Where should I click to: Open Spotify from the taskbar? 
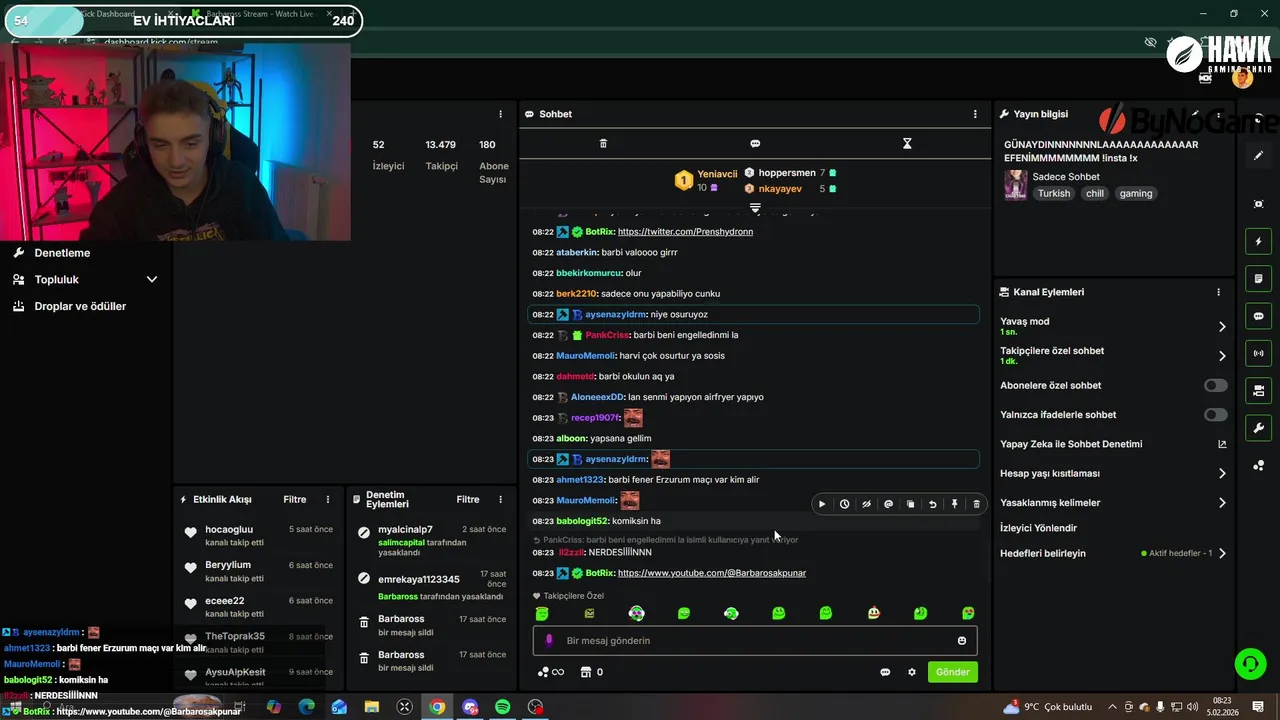click(x=503, y=707)
